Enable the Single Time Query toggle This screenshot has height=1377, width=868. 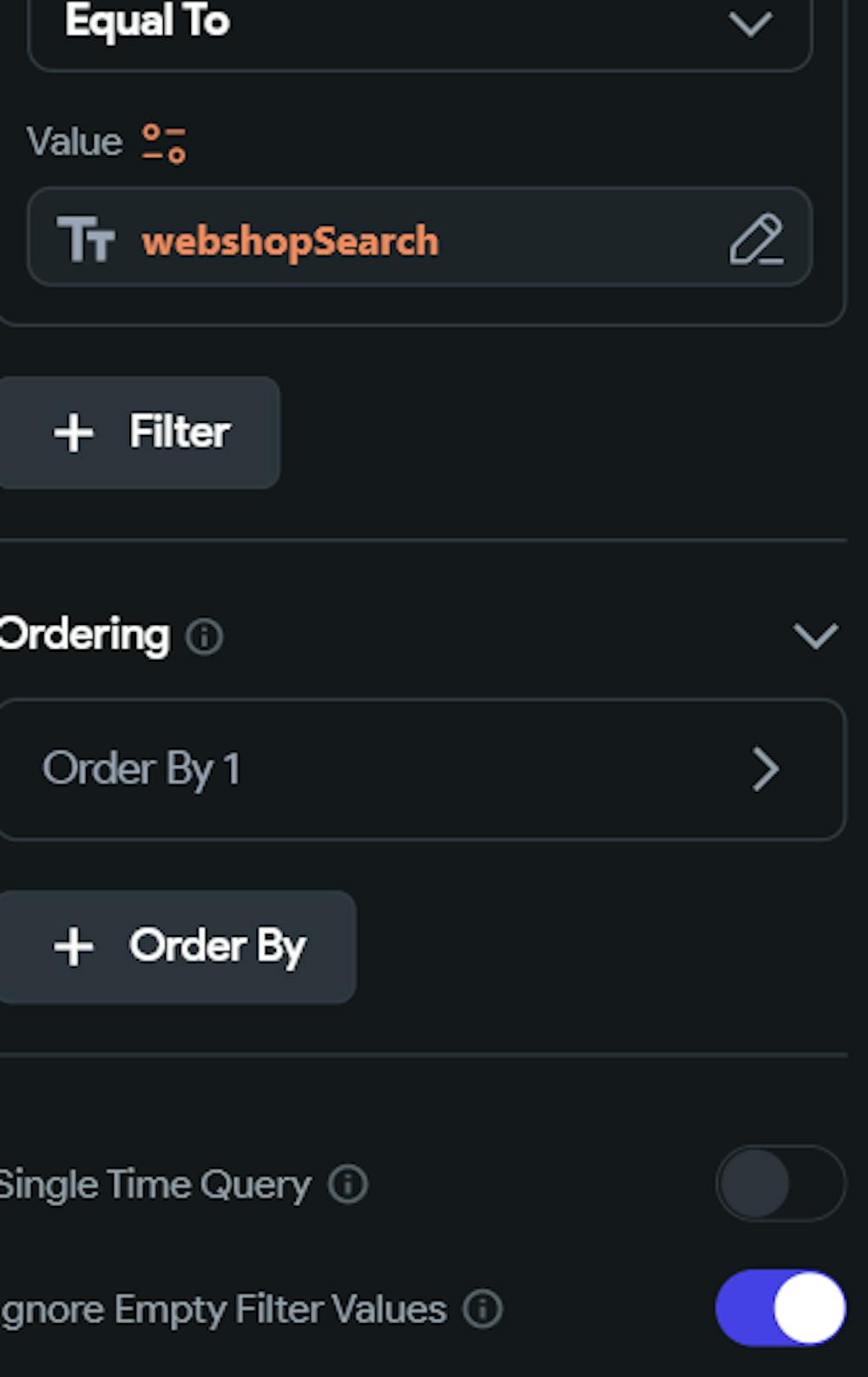point(779,1183)
